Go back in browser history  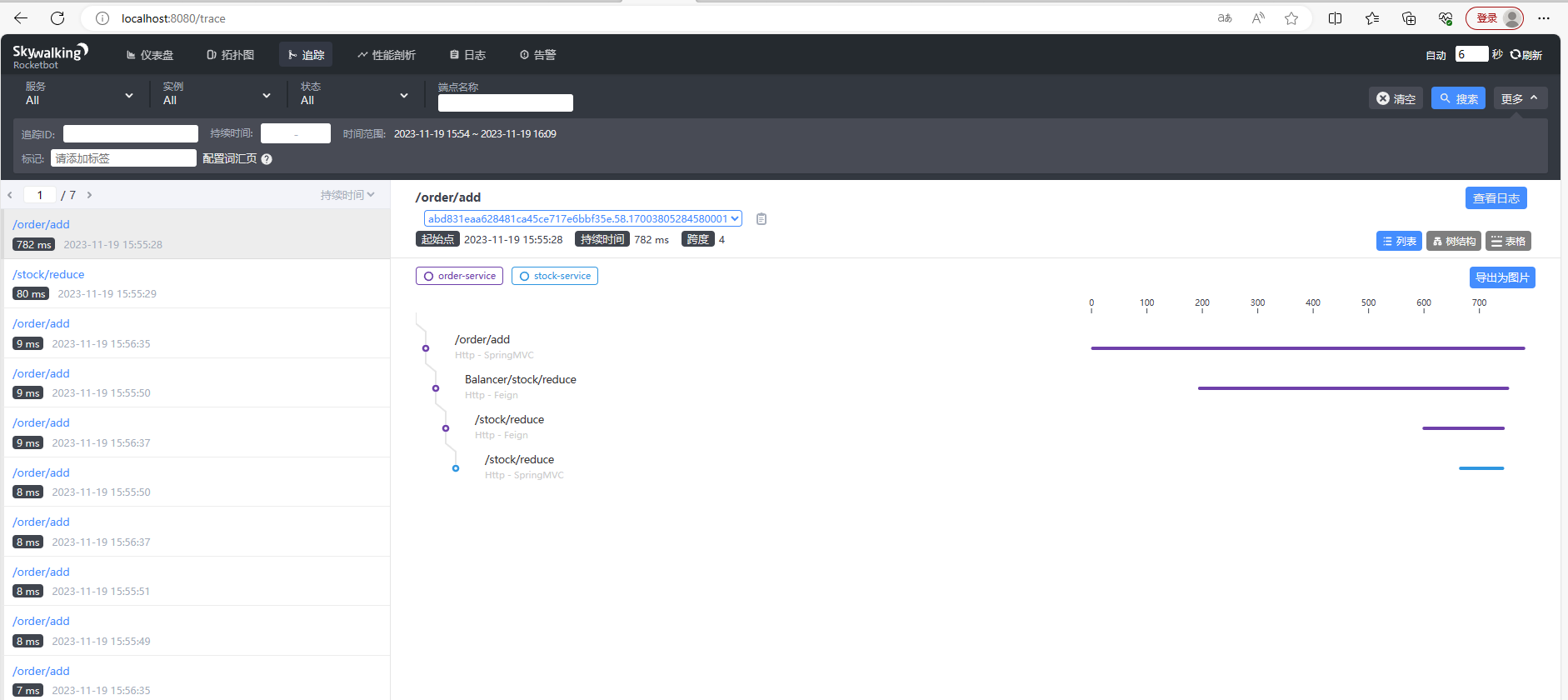point(21,18)
